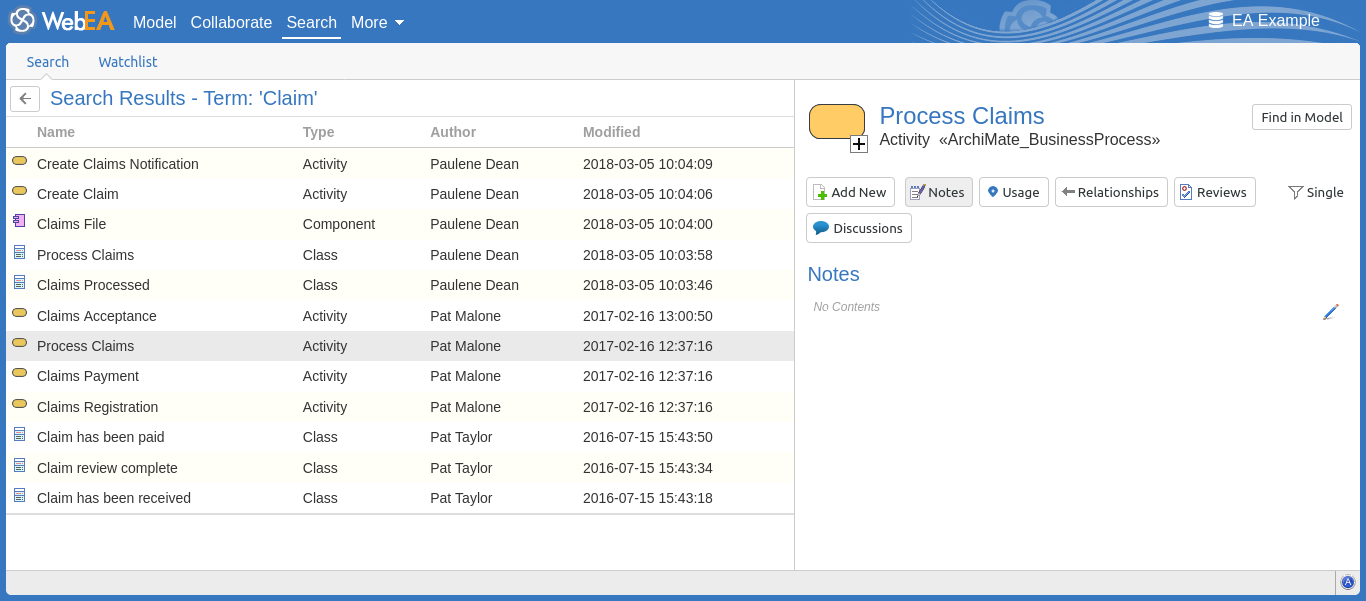Click the pencil icon to edit notes

click(x=1330, y=312)
